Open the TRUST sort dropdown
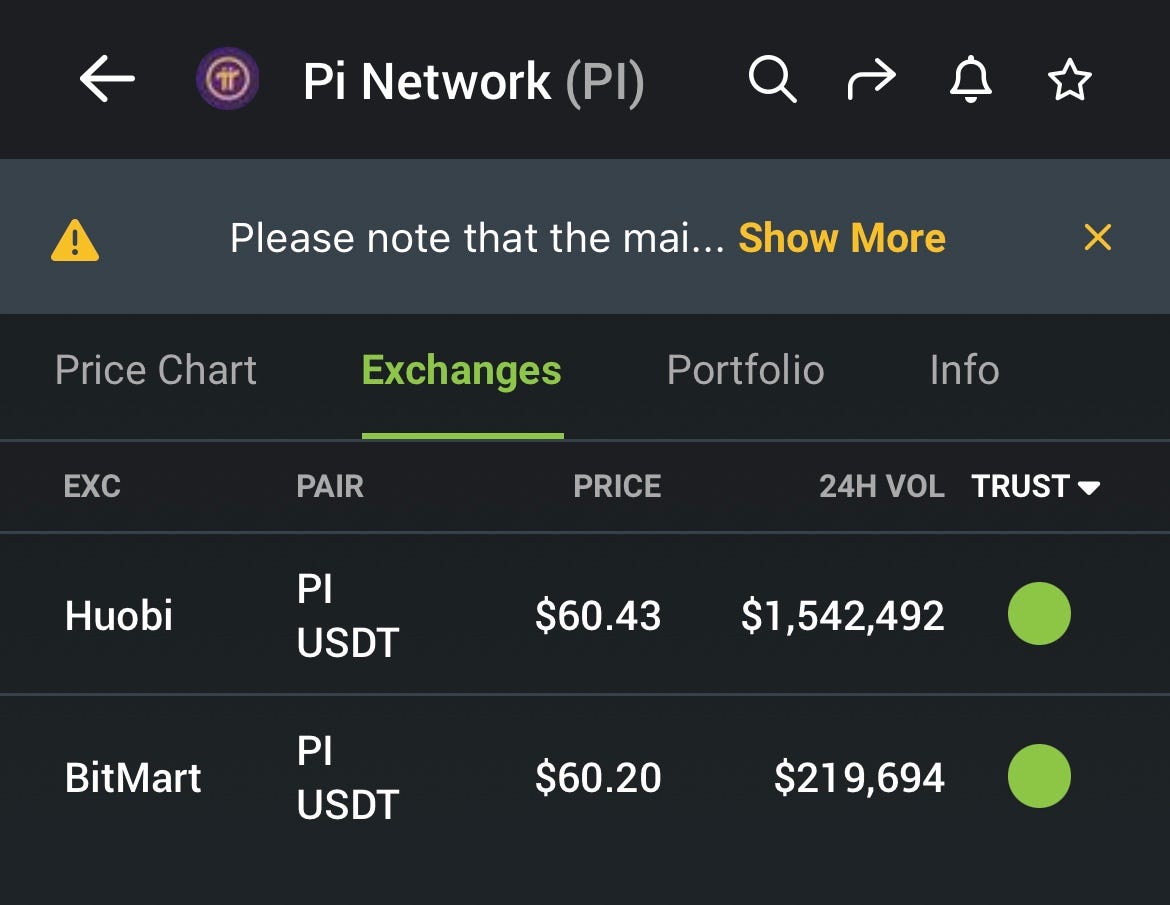Screen dimensions: 1170x905 pyautogui.click(x=1036, y=487)
